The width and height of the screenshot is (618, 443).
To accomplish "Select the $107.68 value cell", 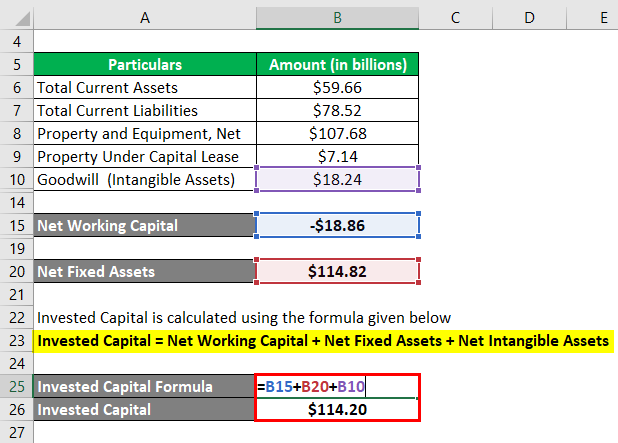I will [337, 133].
